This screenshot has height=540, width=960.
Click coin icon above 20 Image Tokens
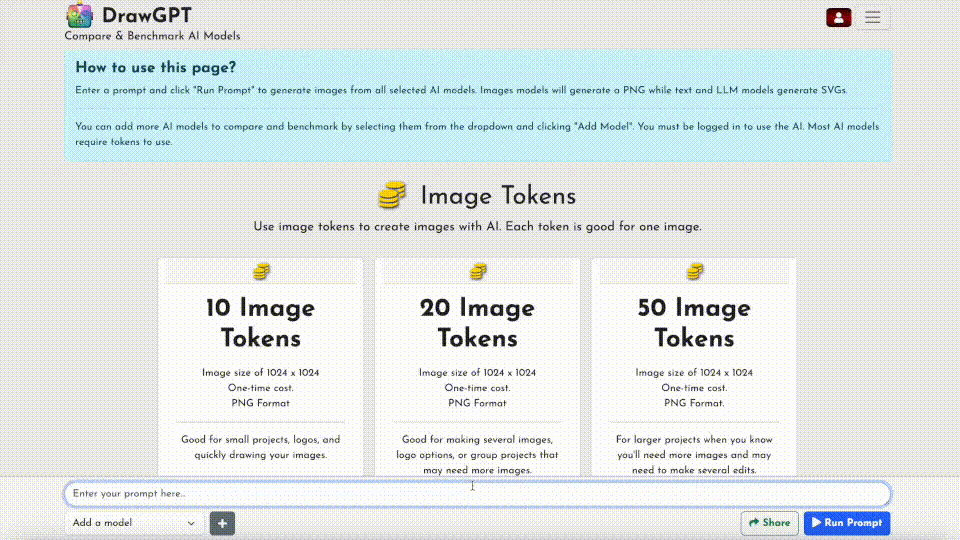pos(478,272)
